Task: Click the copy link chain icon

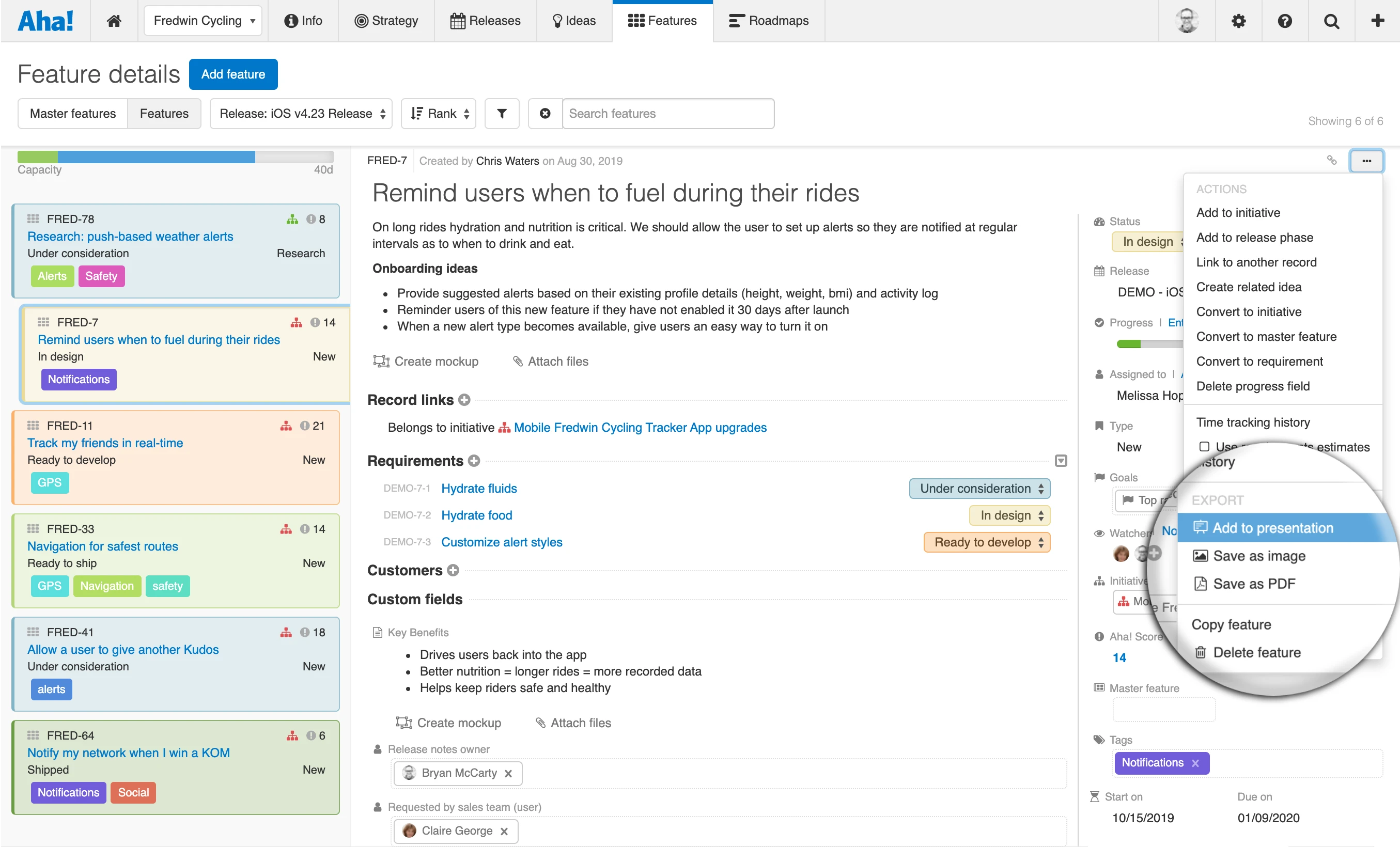Action: pos(1331,160)
